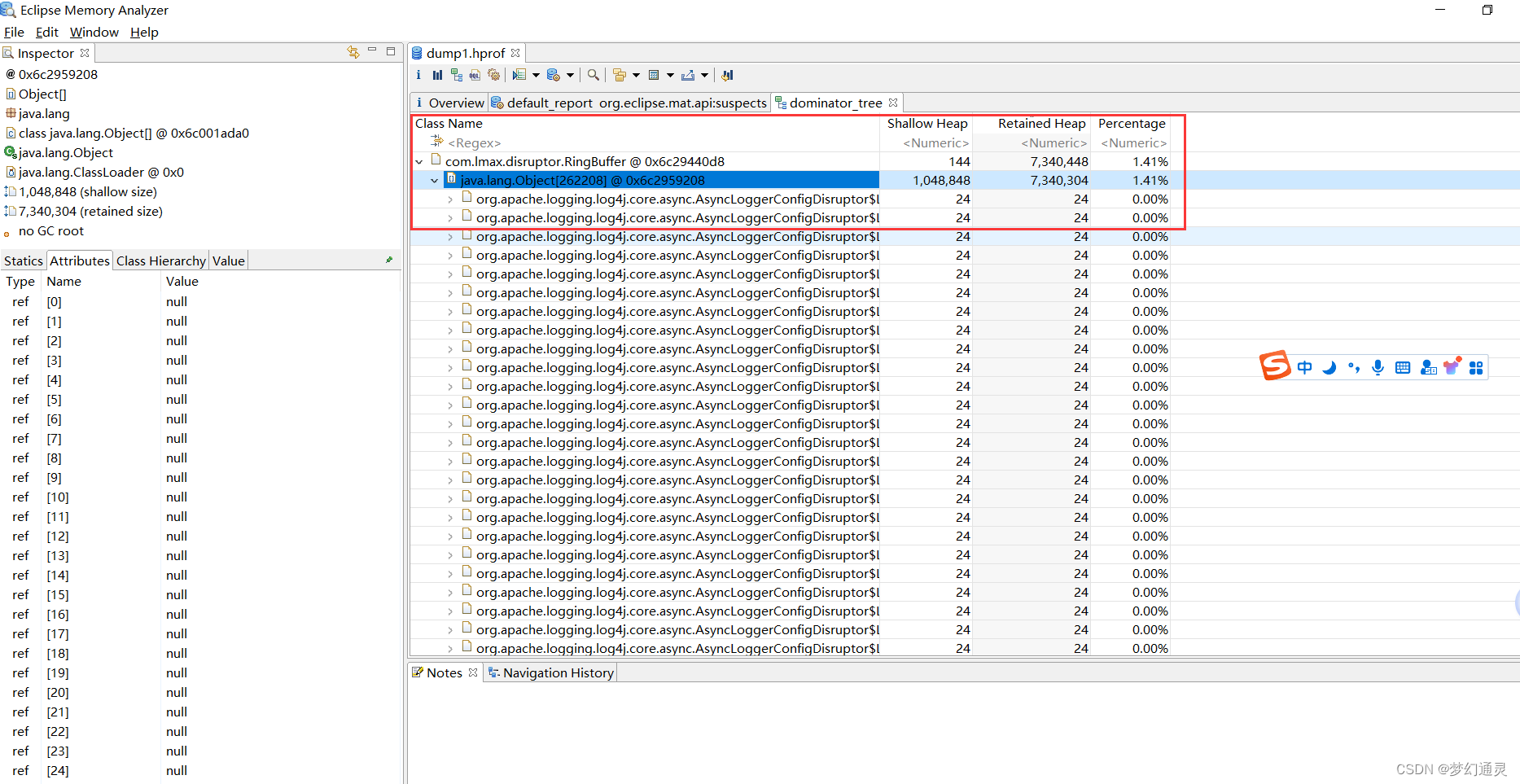Viewport: 1520px width, 784px height.
Task: Select attribute row [10] in Inspector
Action: (201, 497)
